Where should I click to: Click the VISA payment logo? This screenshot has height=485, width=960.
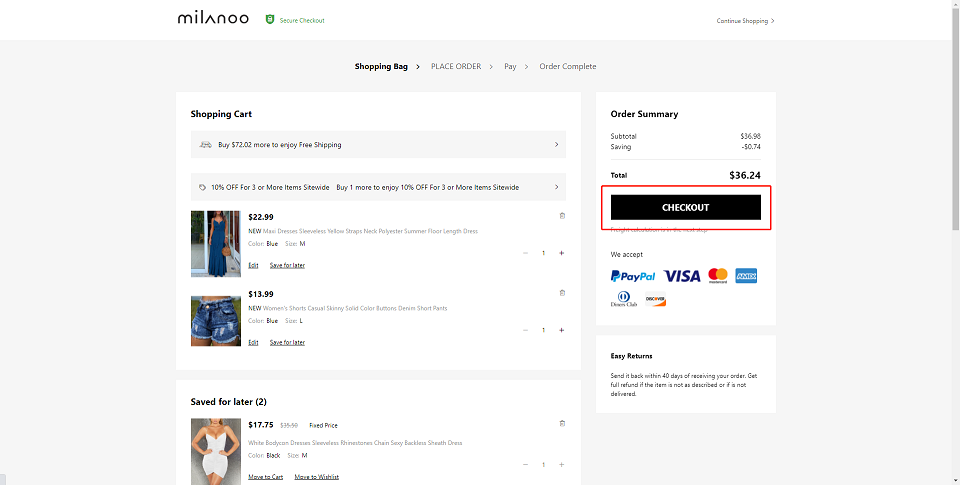(681, 276)
